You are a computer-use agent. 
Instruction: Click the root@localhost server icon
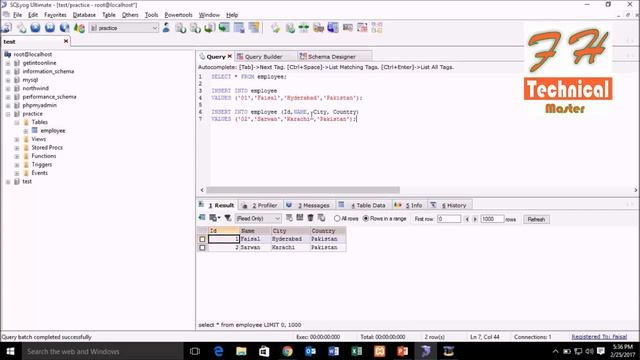[x=8, y=54]
